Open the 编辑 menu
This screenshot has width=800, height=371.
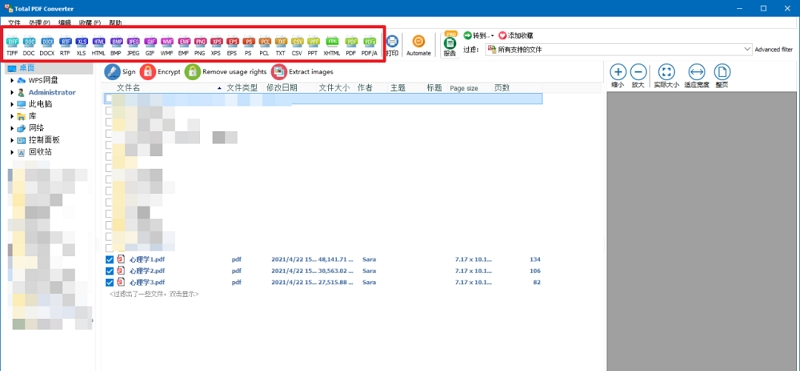pyautogui.click(x=65, y=23)
